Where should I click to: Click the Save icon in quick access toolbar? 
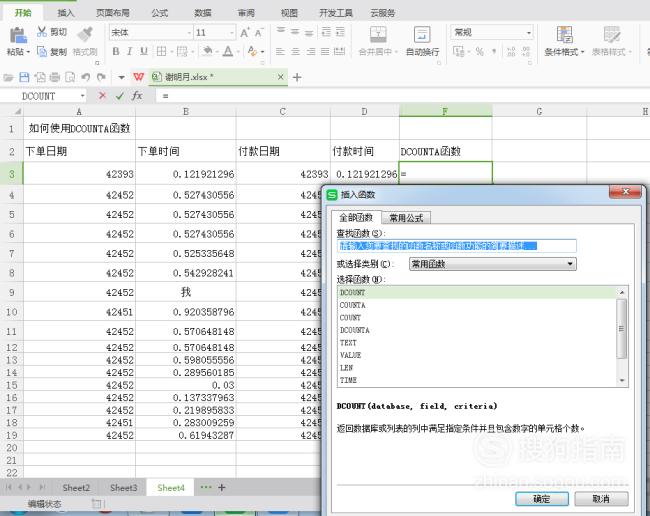[x=24, y=77]
